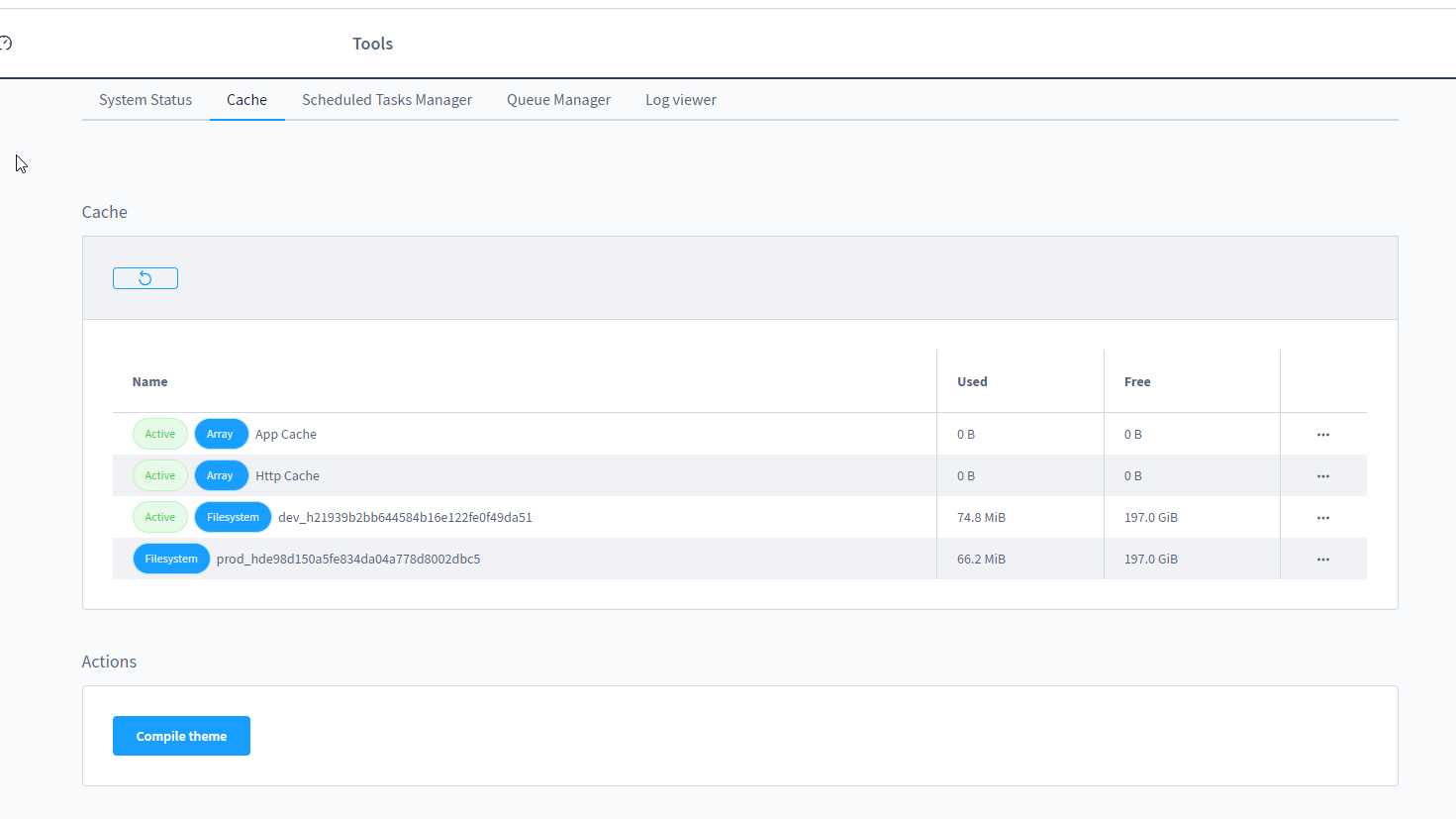
Task: Click the dev_h21939b2bb644584b16e122fe0f49da51 cache name
Action: [405, 517]
